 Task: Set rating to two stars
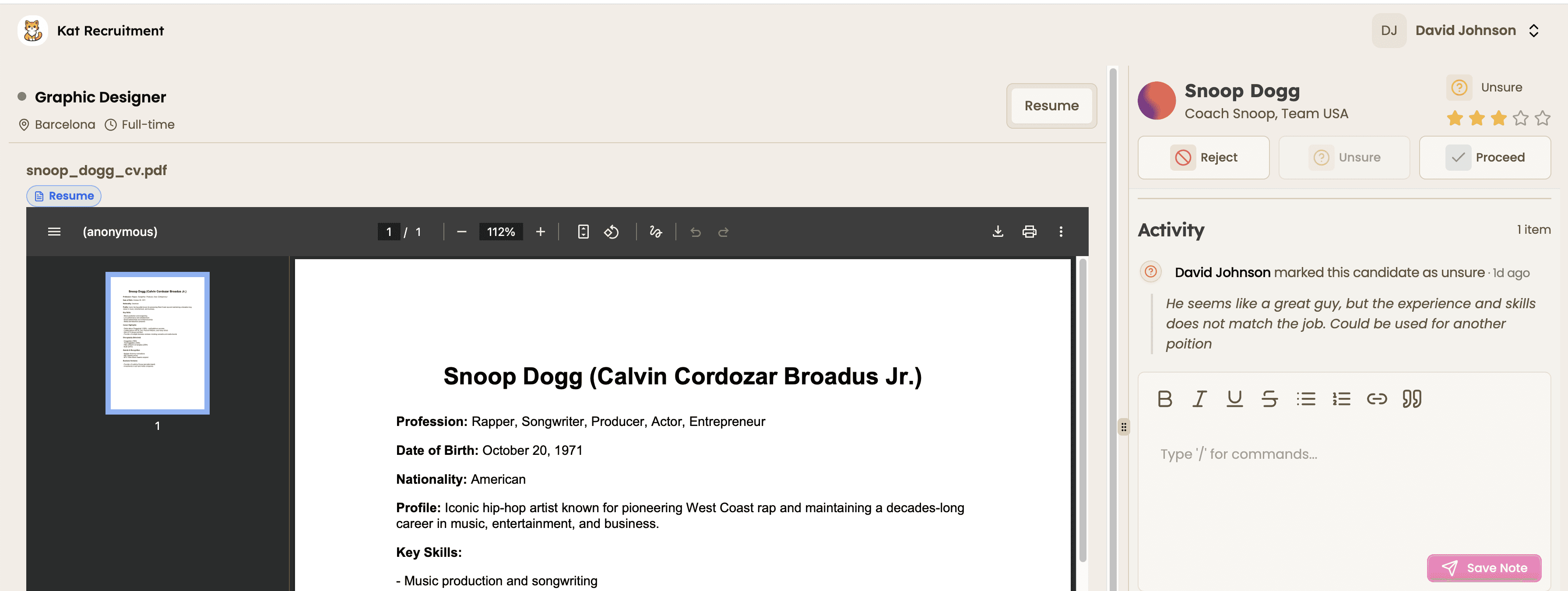click(1477, 118)
